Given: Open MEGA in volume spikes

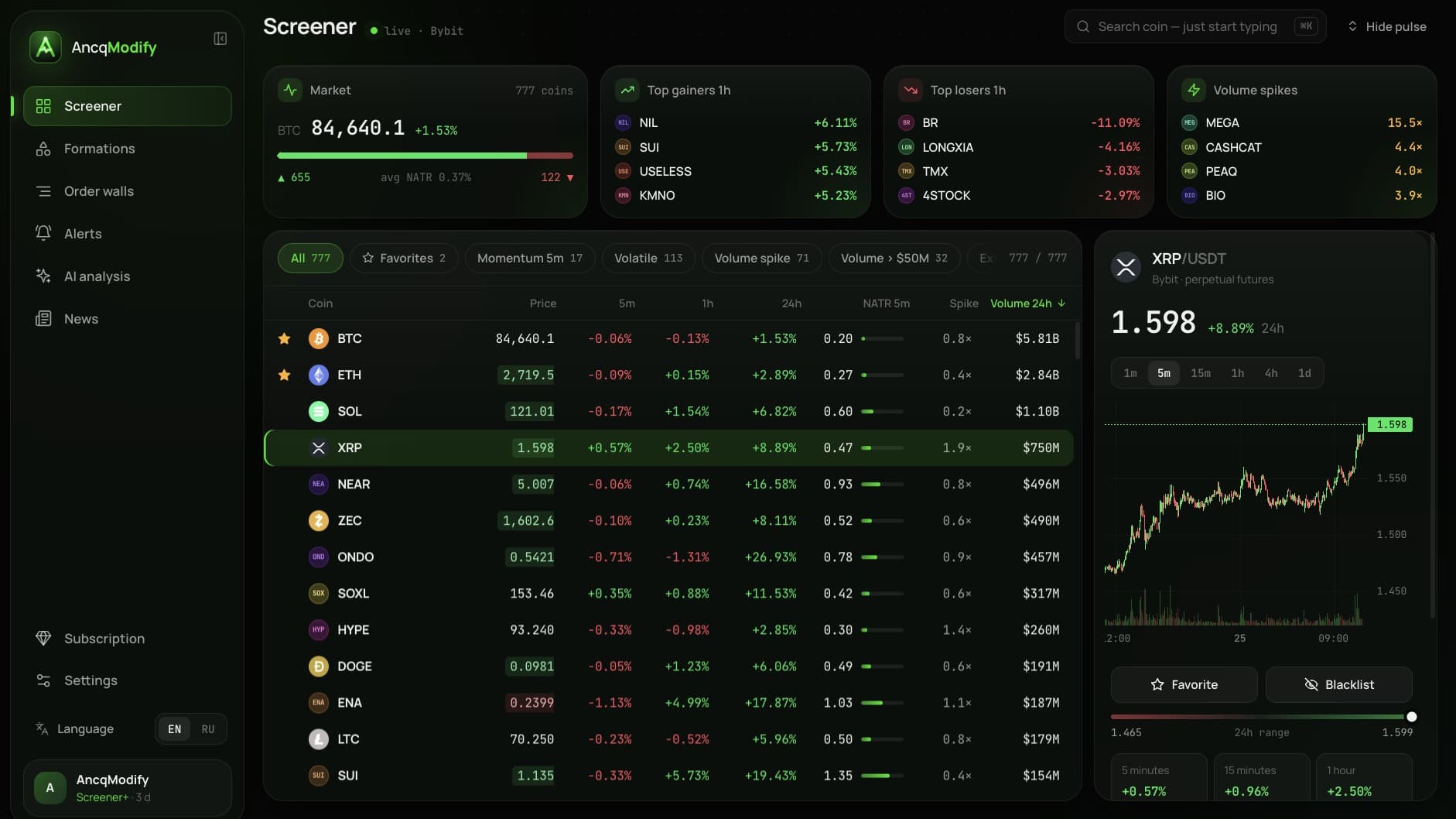Looking at the screenshot, I should point(1302,122).
